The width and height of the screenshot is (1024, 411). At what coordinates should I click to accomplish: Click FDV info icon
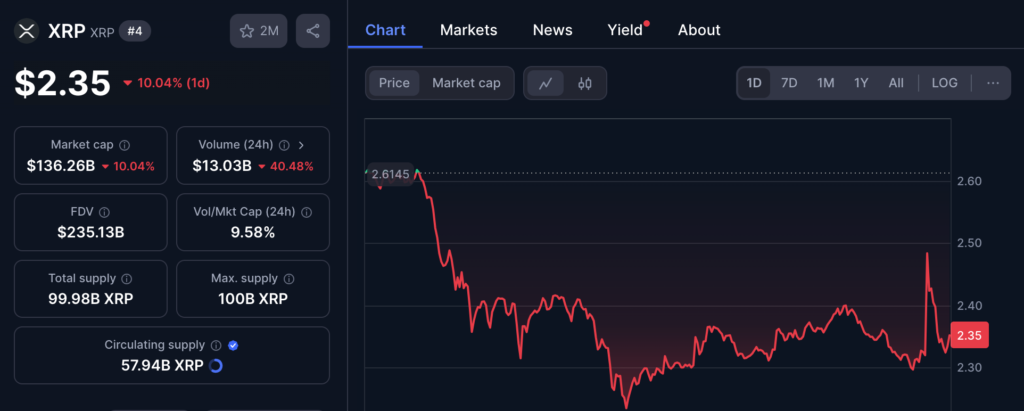[x=105, y=213]
